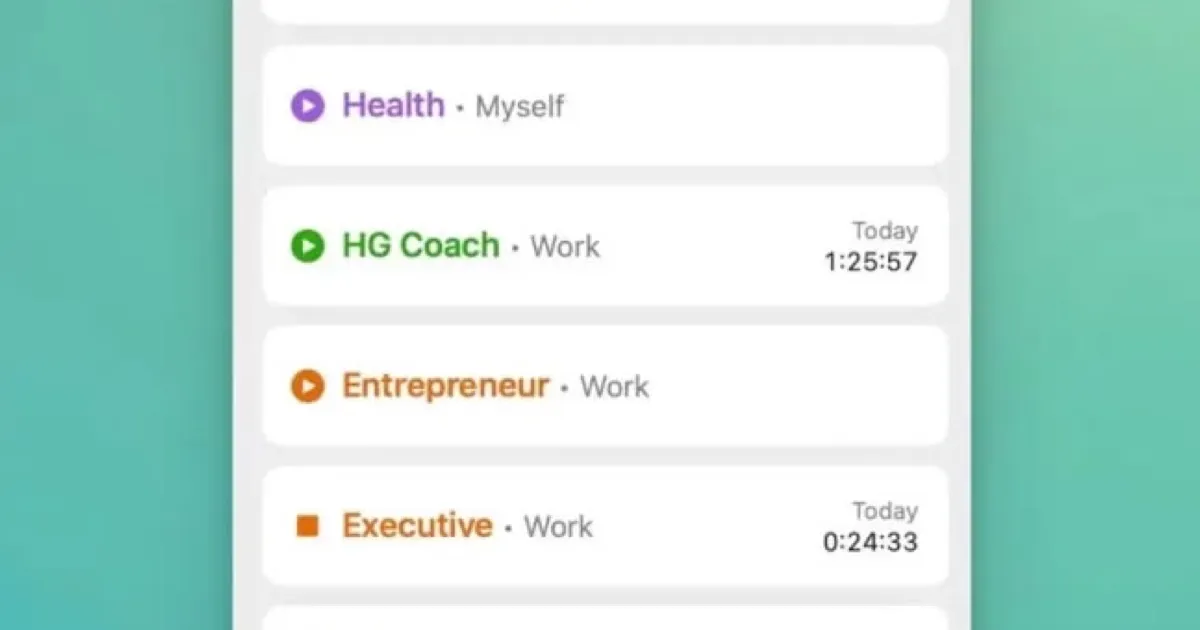The width and height of the screenshot is (1200, 630).
Task: Click HG Coach's elapsed time 1:25:57
Action: (868, 261)
